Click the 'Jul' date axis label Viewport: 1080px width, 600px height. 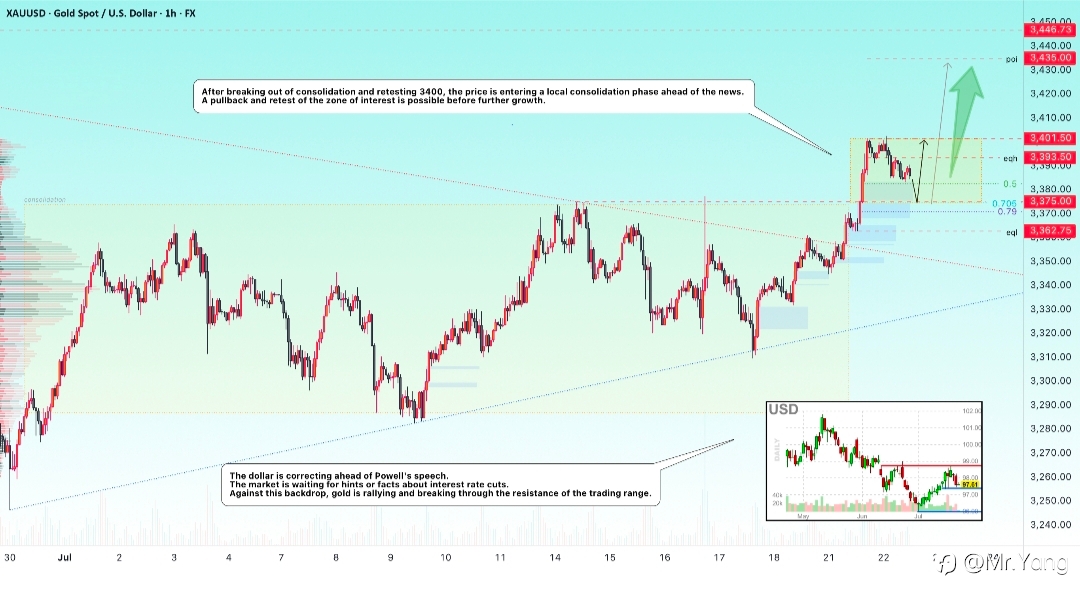[x=64, y=557]
